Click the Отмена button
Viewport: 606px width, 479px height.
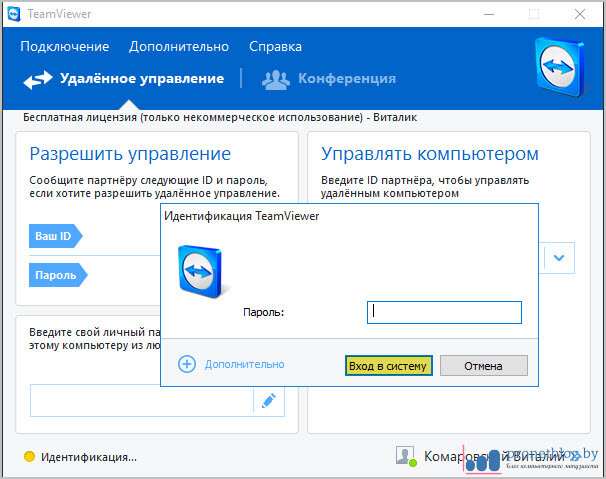point(483,366)
